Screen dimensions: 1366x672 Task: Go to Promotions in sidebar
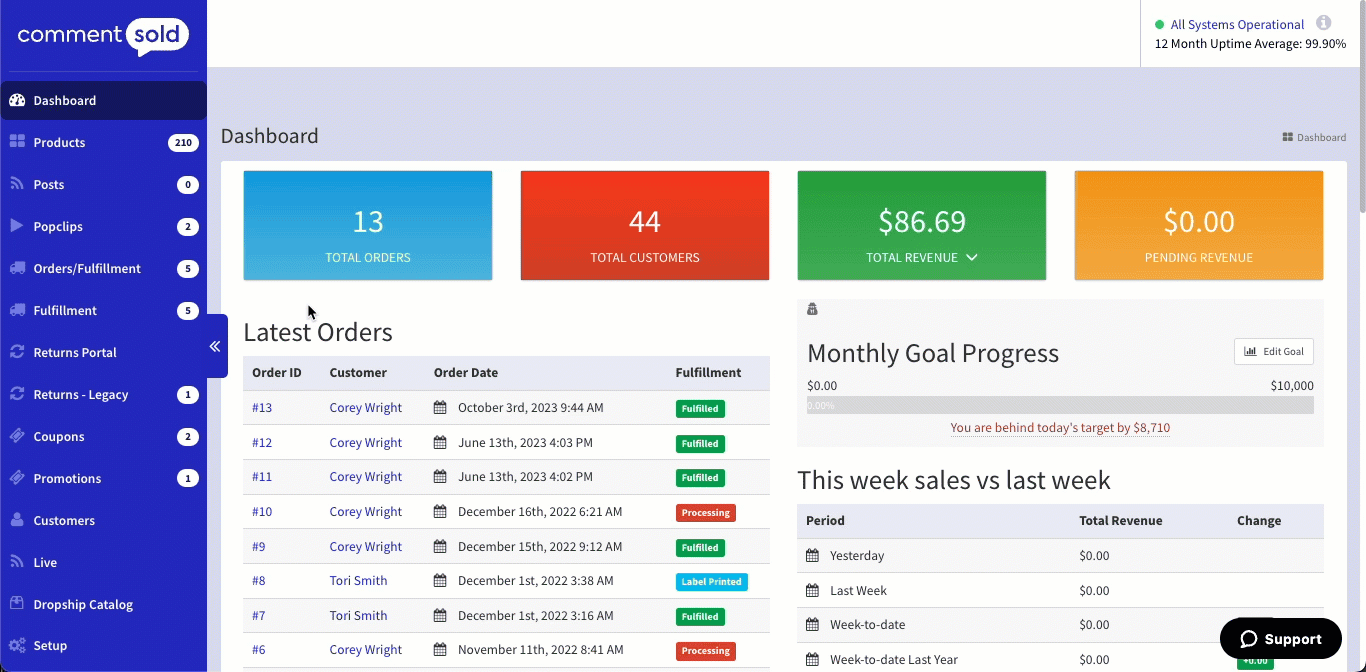[67, 478]
